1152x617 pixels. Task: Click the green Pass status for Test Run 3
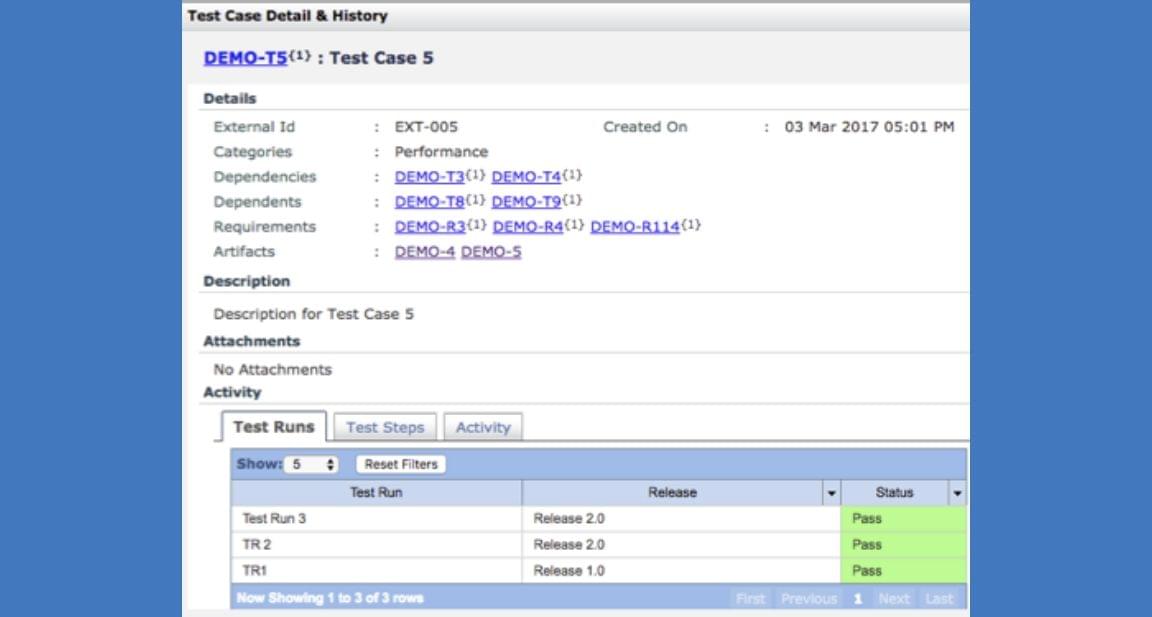pos(903,519)
